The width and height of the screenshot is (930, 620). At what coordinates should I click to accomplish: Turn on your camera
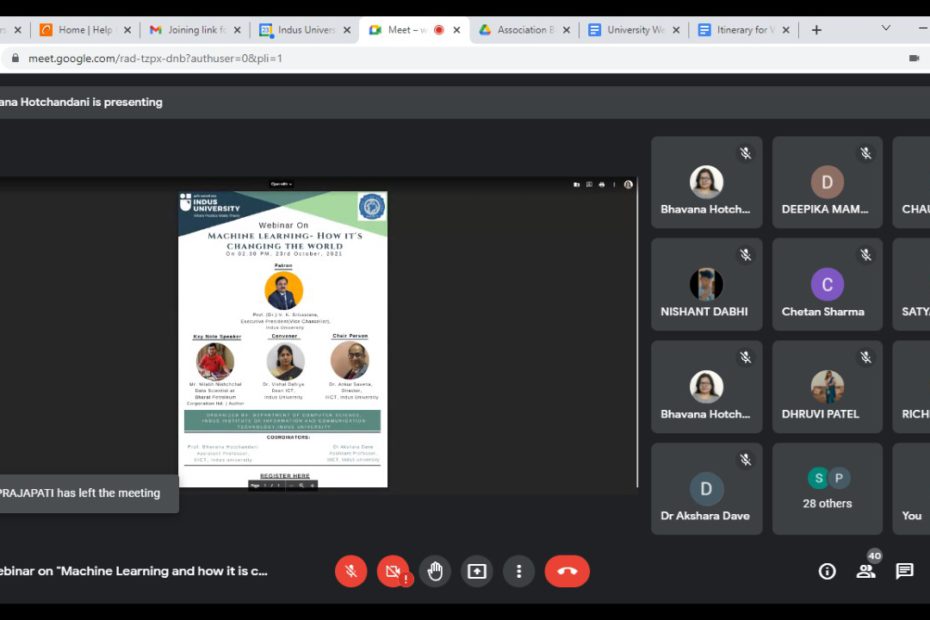tap(393, 571)
